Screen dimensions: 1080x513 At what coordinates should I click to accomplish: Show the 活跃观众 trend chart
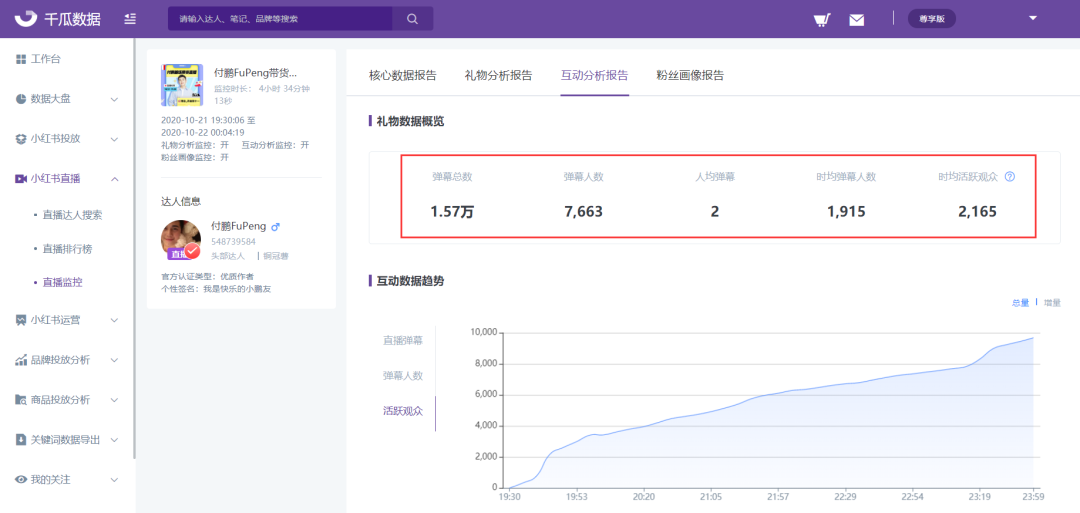point(403,412)
